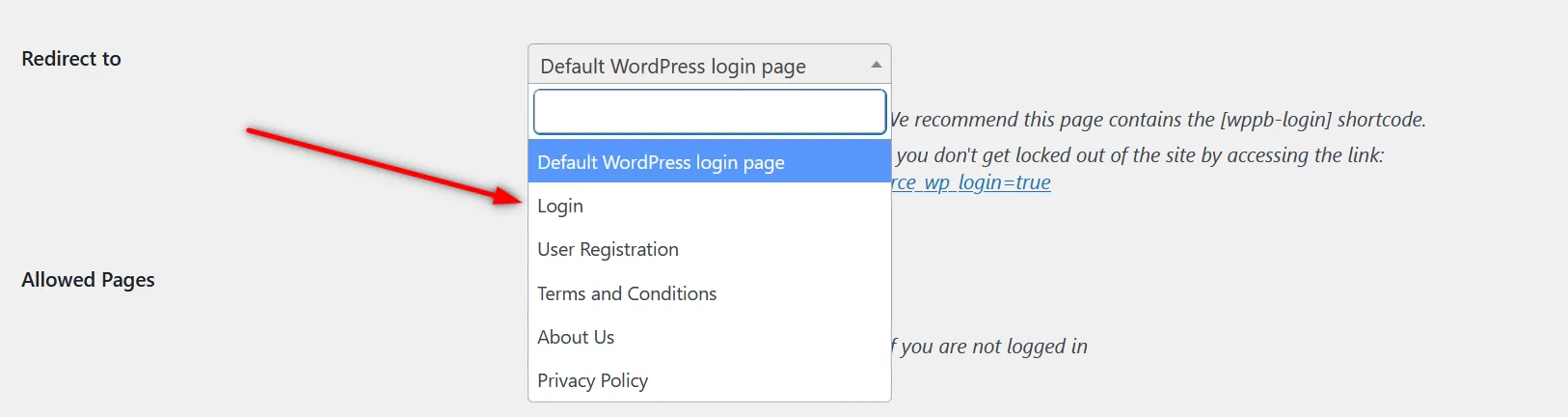Select highlighted Default WordPress login page option
This screenshot has width=1568, height=417.
point(661,162)
